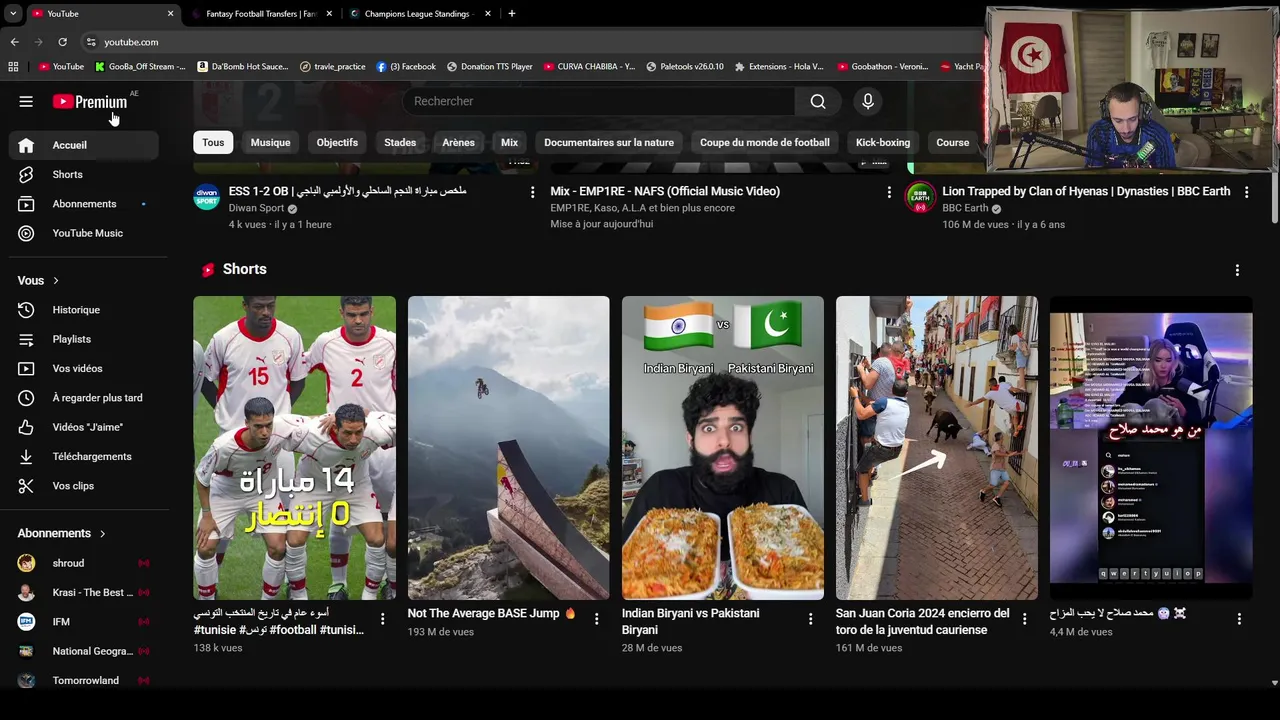1280x720 pixels.
Task: Select the Tous filter chip
Action: [x=213, y=143]
